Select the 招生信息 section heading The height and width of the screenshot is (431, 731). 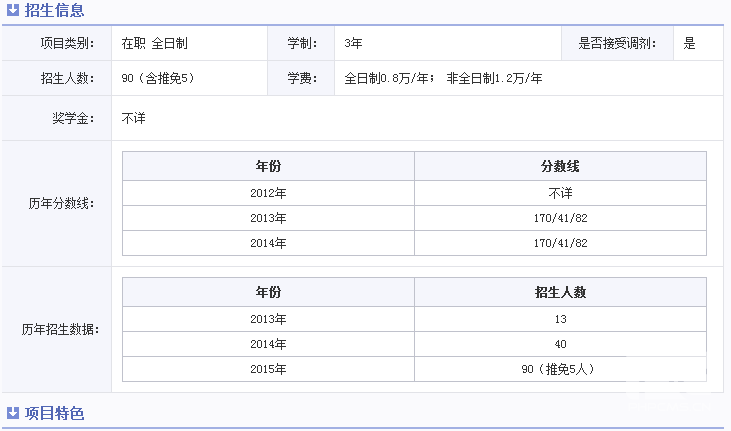[55, 10]
